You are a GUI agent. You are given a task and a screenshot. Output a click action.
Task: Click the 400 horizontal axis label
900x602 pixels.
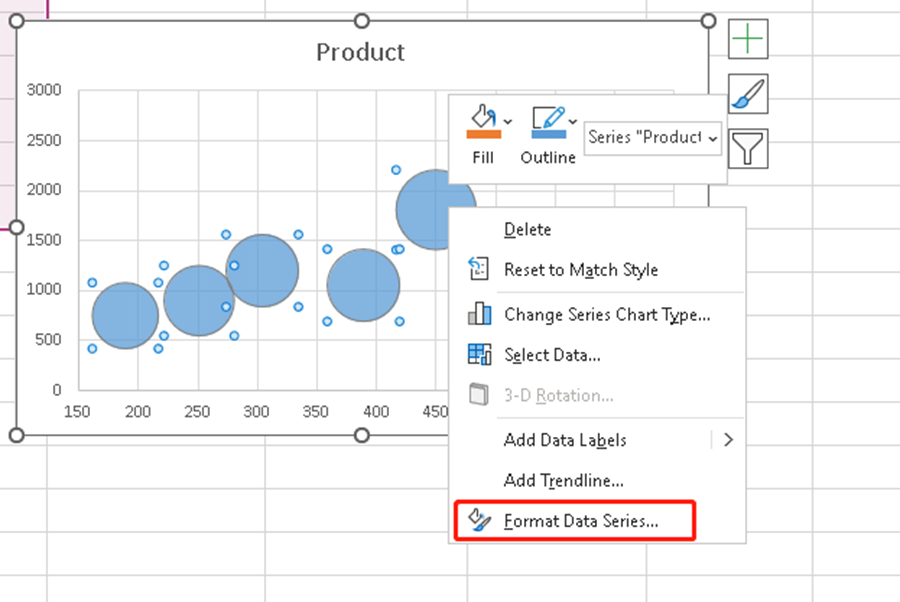pyautogui.click(x=376, y=411)
